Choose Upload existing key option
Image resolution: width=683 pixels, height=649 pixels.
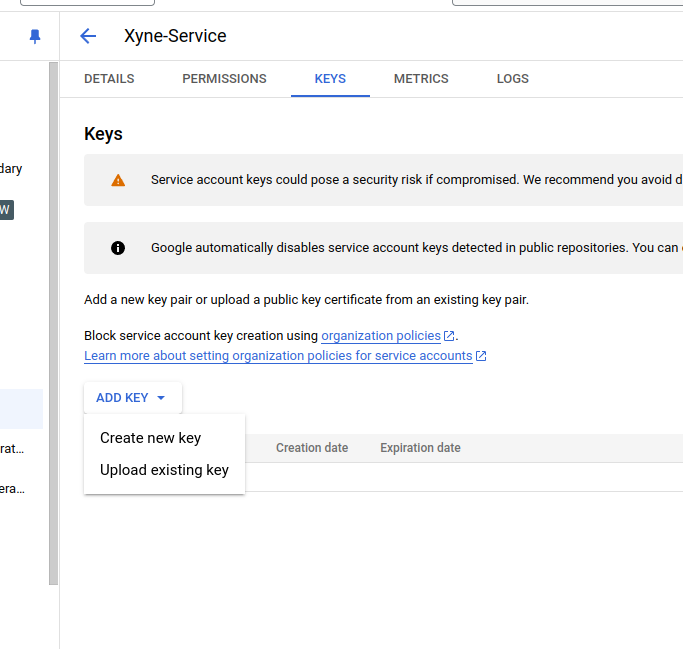(x=164, y=470)
